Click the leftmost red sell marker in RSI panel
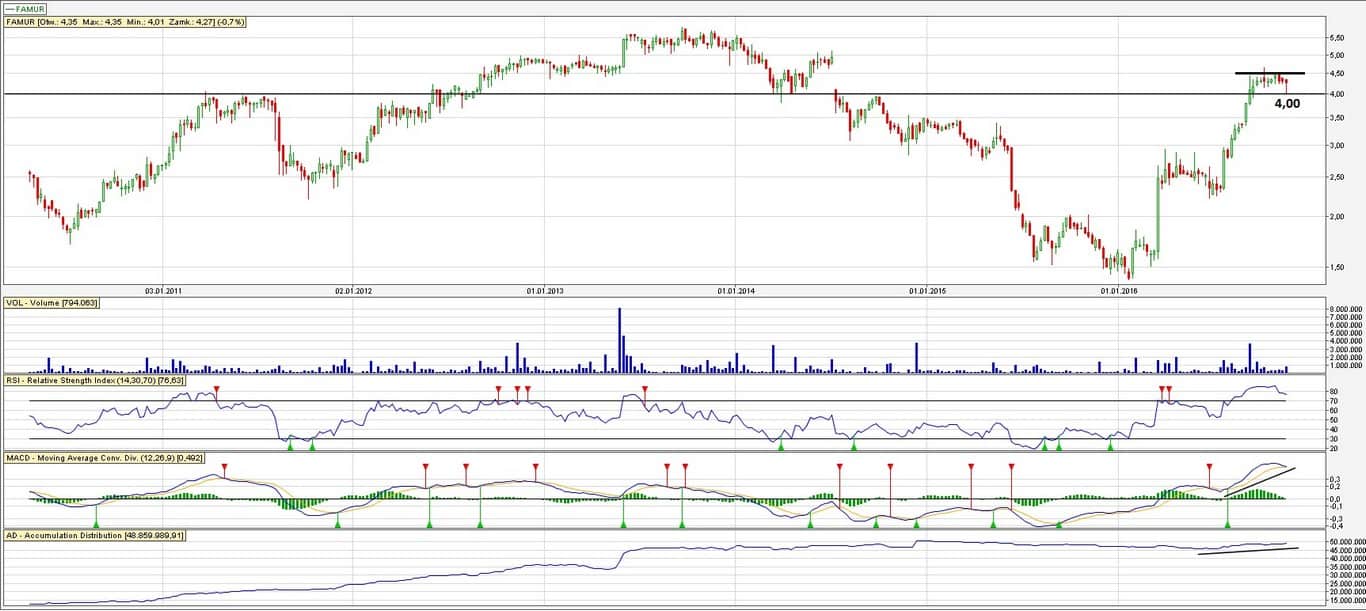Viewport: 1366px width, 611px height. pos(217,388)
